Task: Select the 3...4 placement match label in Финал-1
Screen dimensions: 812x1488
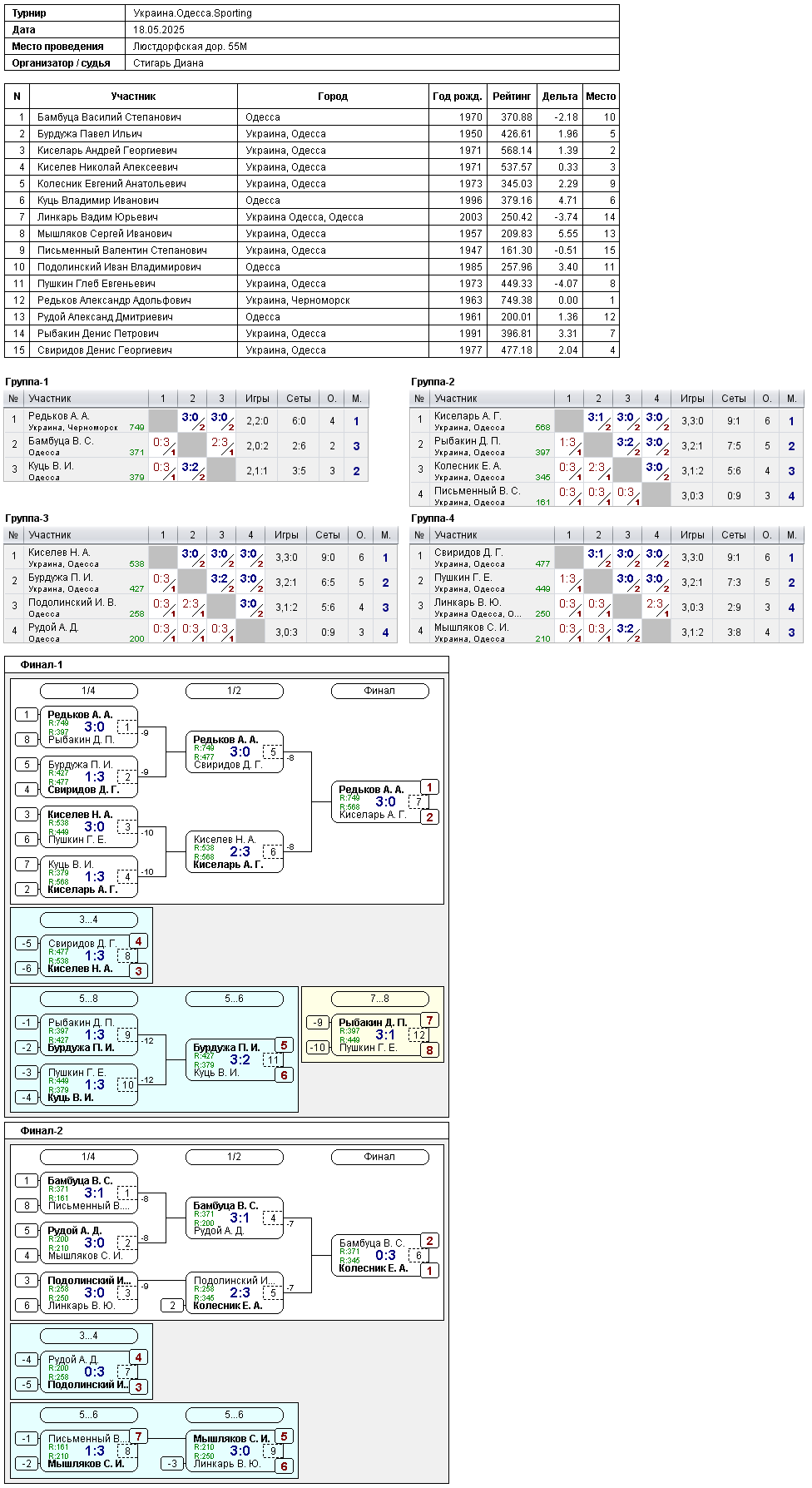Action: click(89, 920)
